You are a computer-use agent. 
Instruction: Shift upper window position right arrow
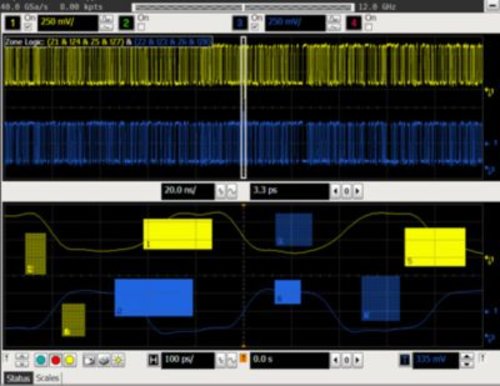point(358,191)
